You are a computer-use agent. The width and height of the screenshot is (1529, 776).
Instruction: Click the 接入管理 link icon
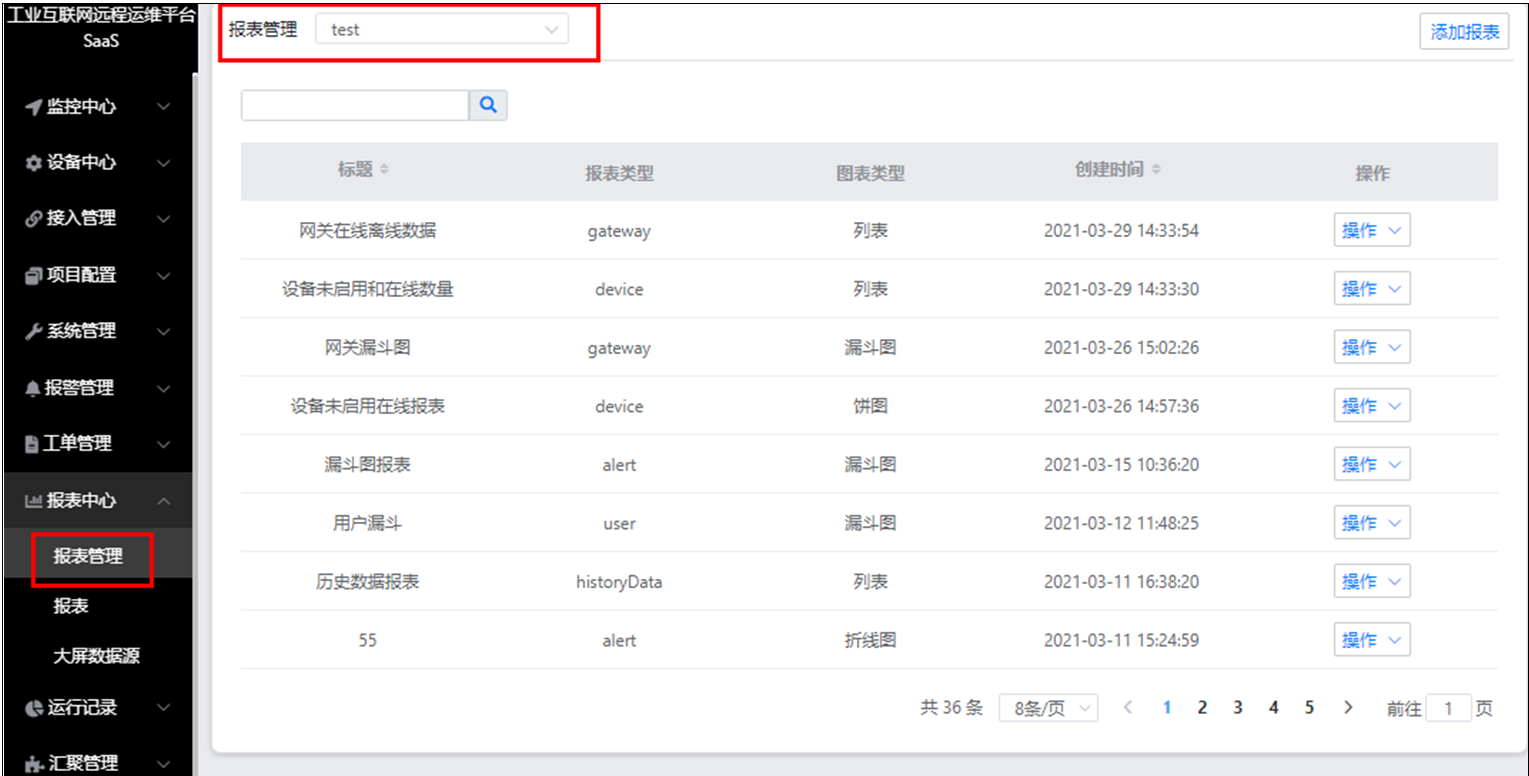coord(34,218)
